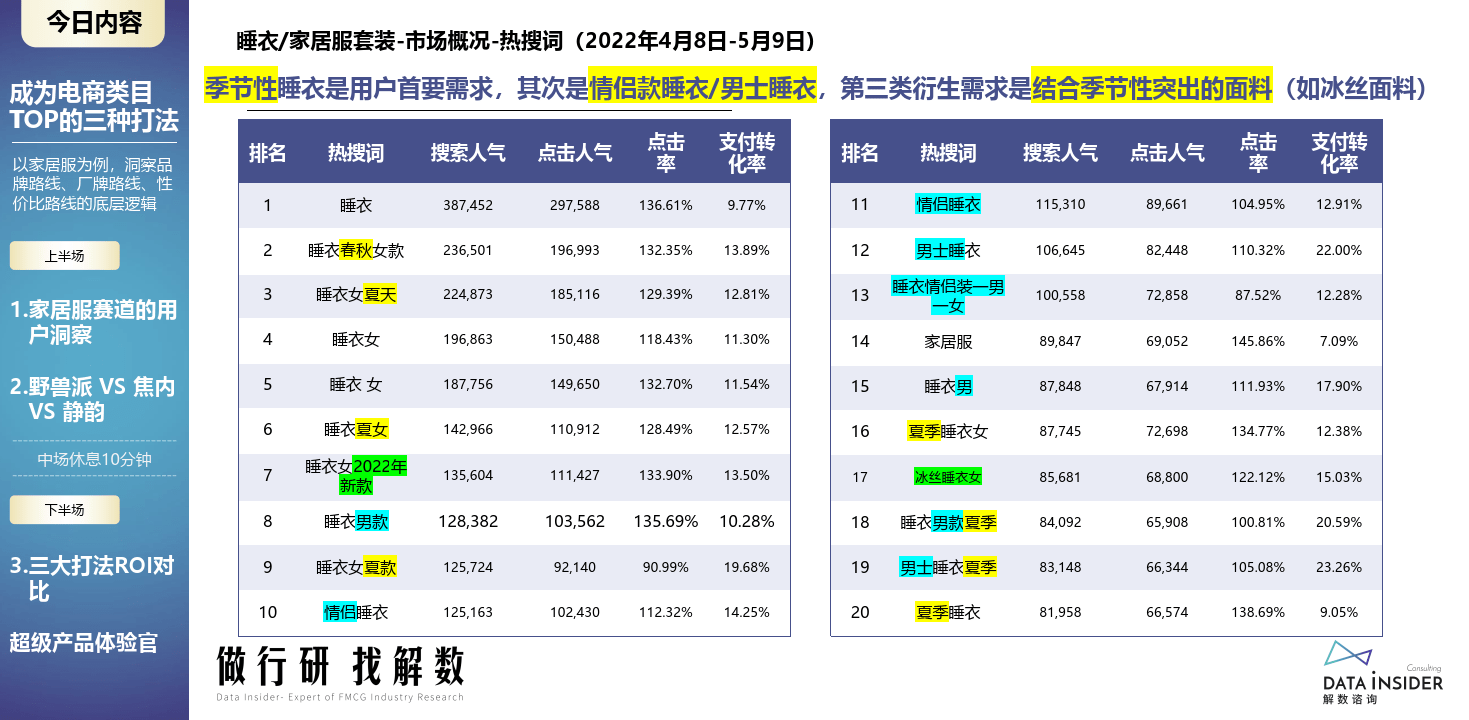Open agenda item 2.野兽派 VS 焦内 VS 静韵
1469x720 pixels.
(94, 399)
